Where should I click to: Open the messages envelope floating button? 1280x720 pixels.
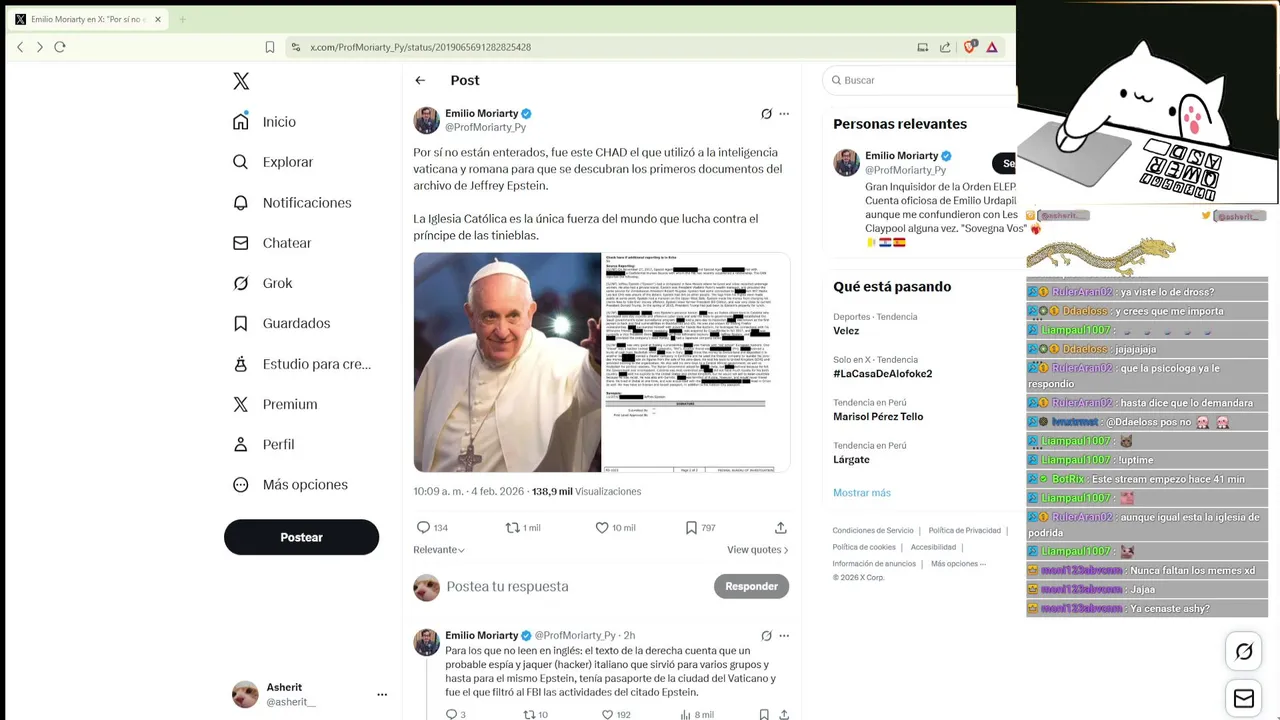pyautogui.click(x=1244, y=699)
